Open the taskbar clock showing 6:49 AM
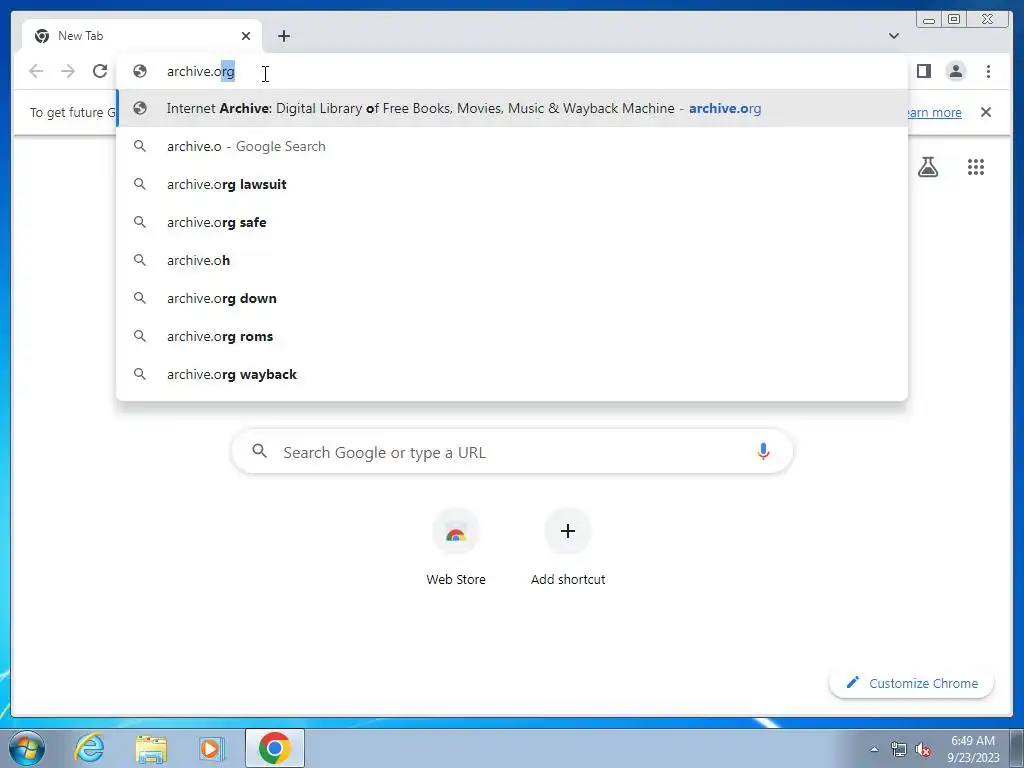Image resolution: width=1024 pixels, height=768 pixels. [x=973, y=749]
